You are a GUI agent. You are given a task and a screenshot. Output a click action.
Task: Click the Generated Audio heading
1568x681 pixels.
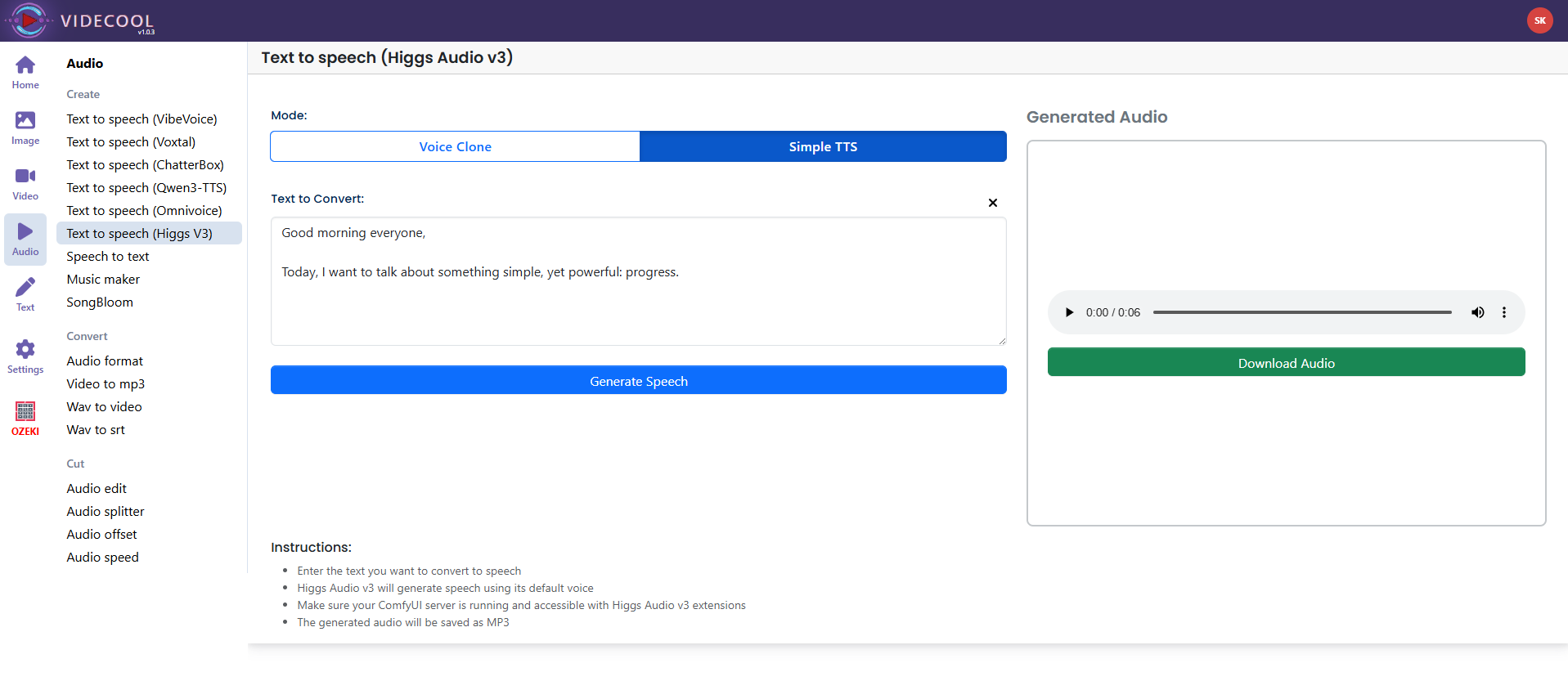[x=1097, y=117]
